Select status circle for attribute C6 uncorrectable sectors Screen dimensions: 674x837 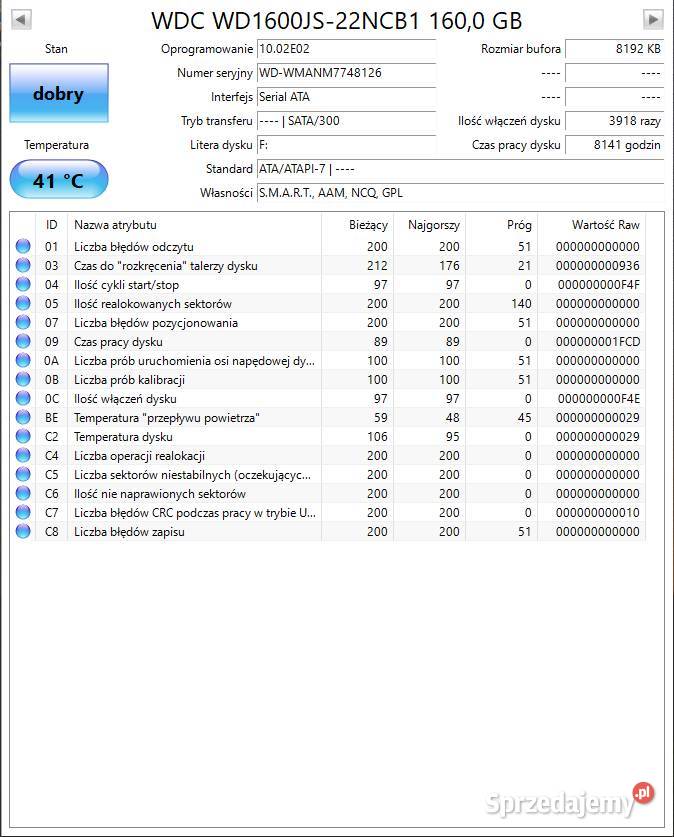coord(23,493)
